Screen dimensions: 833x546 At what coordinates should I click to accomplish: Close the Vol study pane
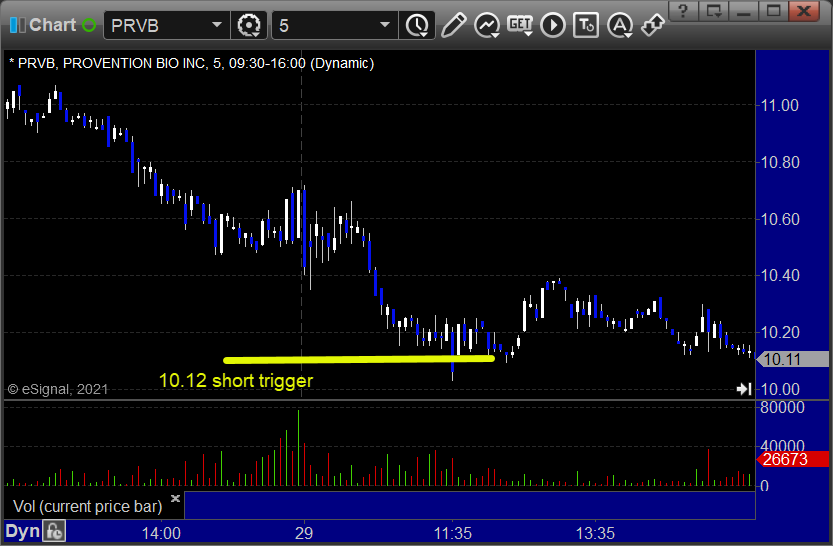coord(176,498)
